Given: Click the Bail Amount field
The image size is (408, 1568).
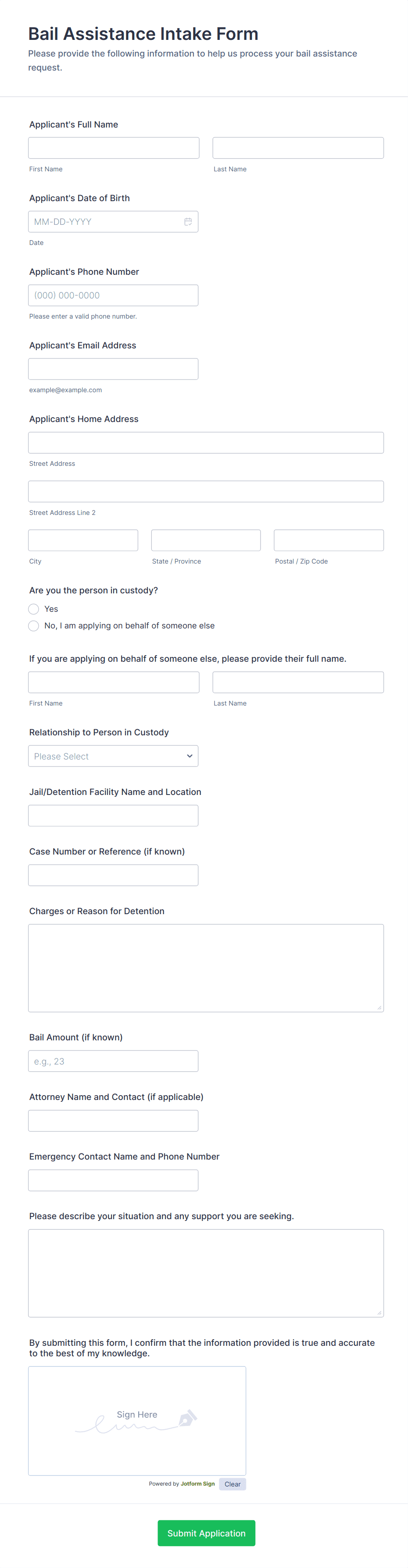Looking at the screenshot, I should click(113, 1061).
